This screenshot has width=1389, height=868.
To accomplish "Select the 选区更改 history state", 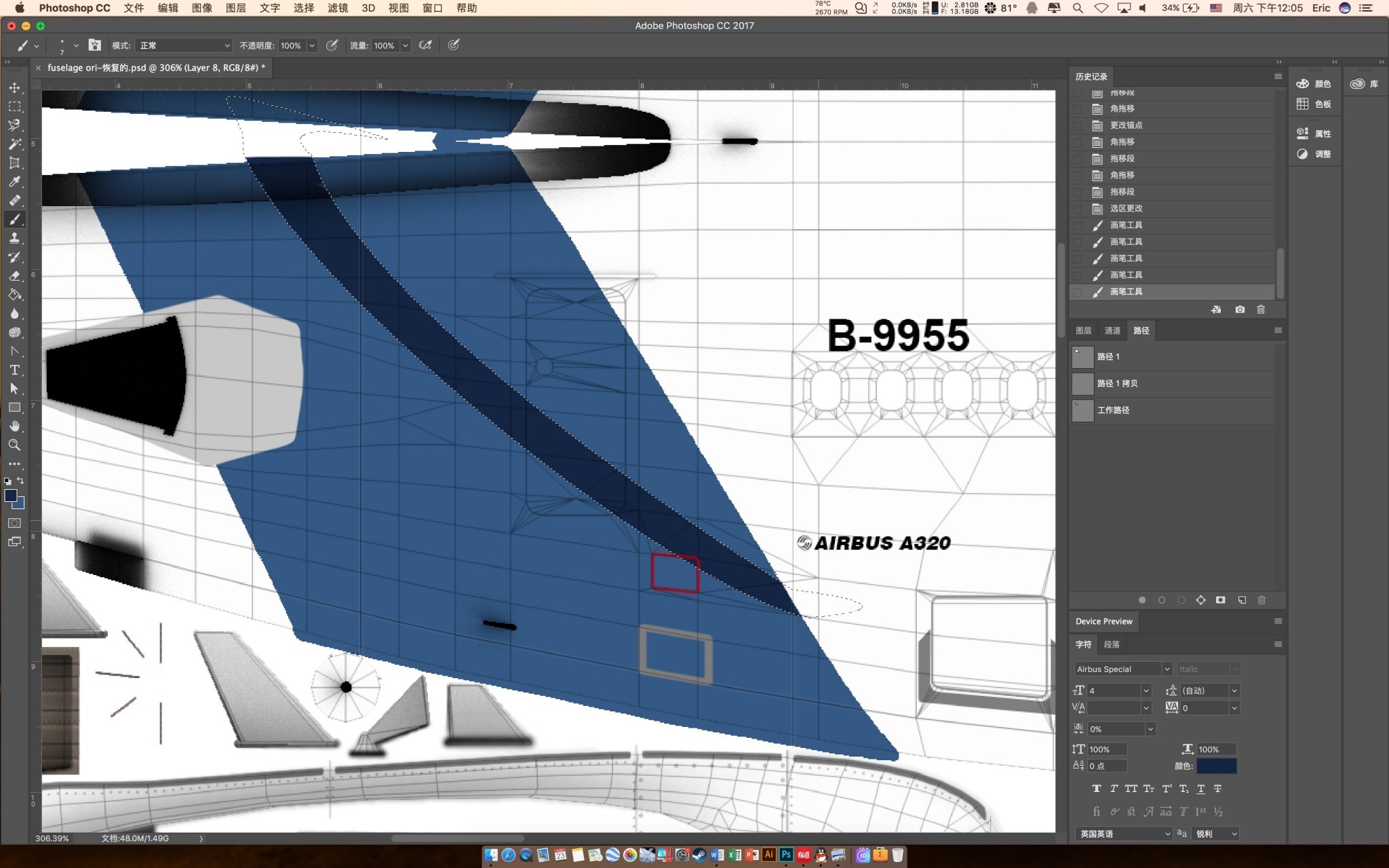I will (1173, 208).
